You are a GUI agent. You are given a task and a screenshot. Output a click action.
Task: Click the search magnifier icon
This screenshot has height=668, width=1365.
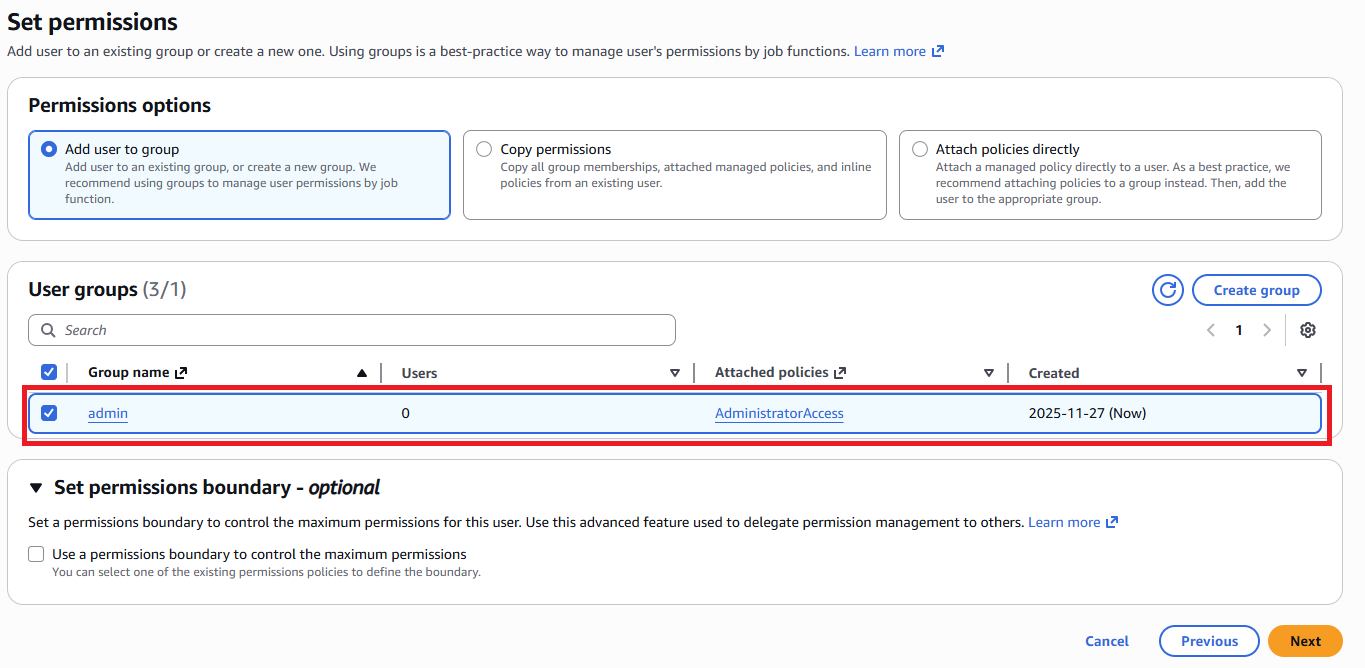tap(48, 330)
